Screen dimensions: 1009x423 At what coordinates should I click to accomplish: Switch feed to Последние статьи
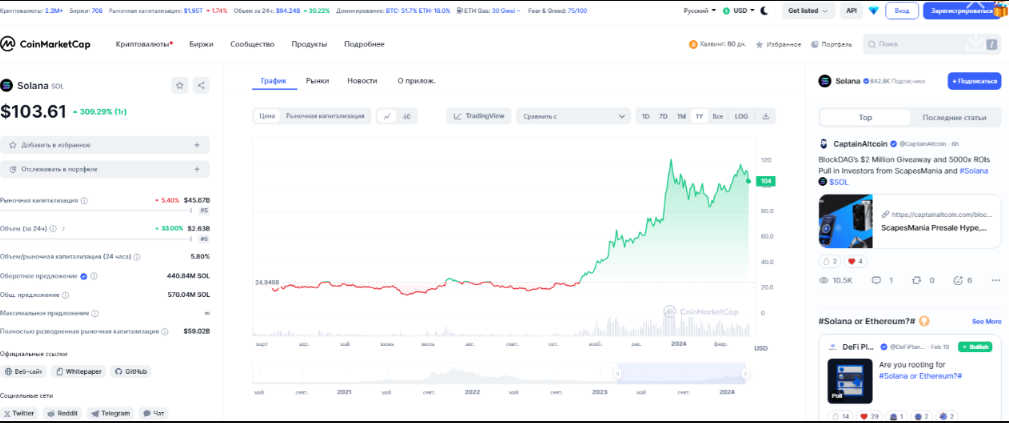coord(954,118)
